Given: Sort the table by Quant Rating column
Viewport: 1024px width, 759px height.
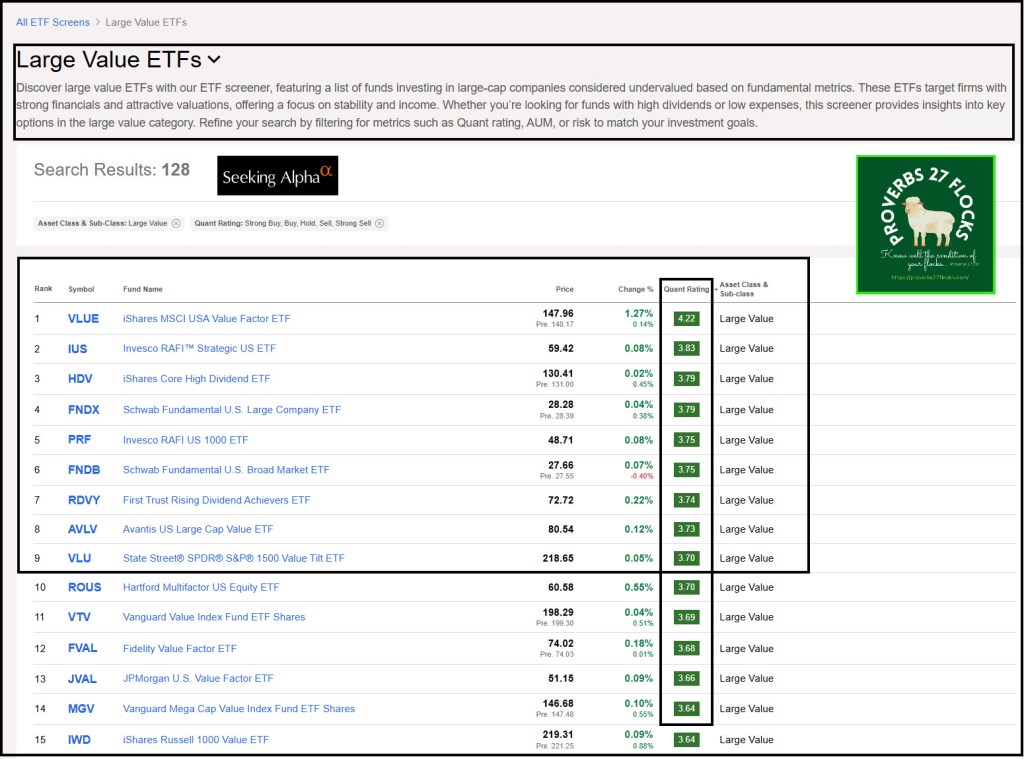Looking at the screenshot, I should tap(686, 289).
